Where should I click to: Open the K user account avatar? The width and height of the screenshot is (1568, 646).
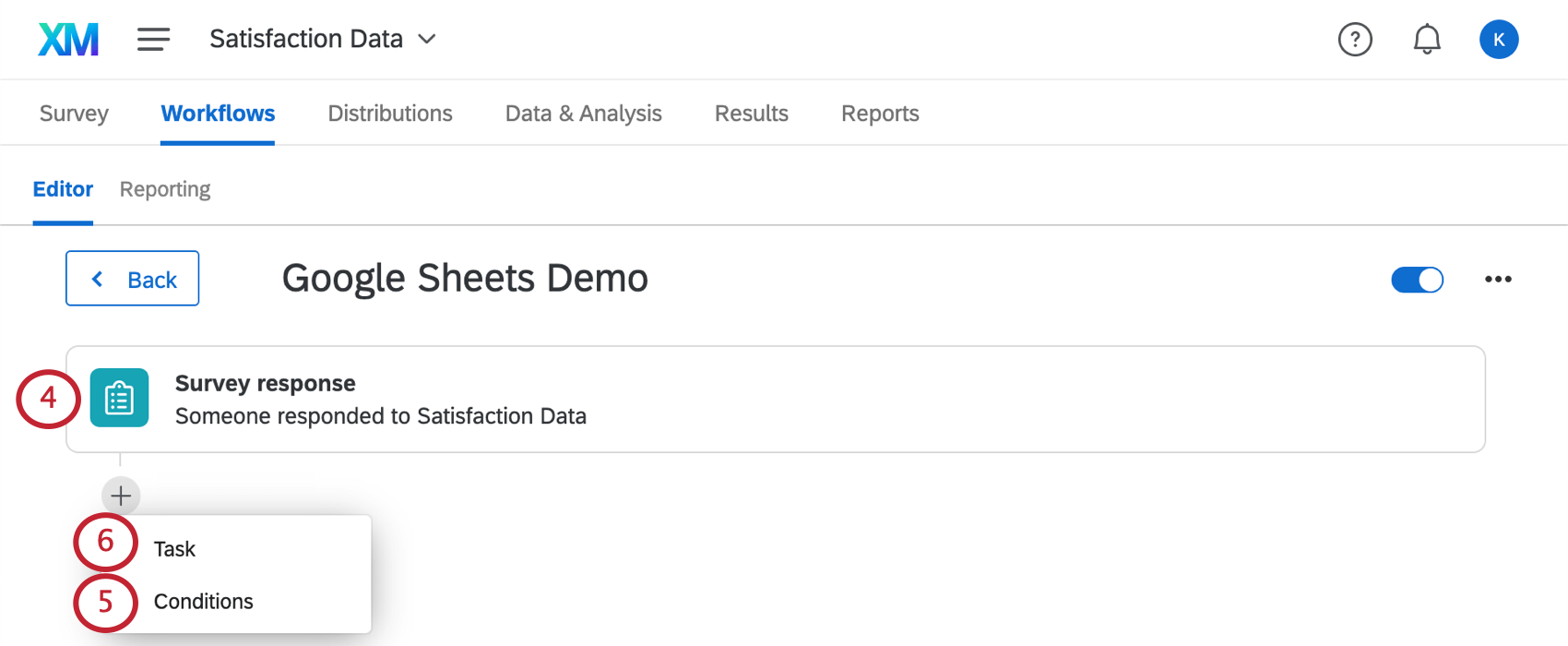1498,40
